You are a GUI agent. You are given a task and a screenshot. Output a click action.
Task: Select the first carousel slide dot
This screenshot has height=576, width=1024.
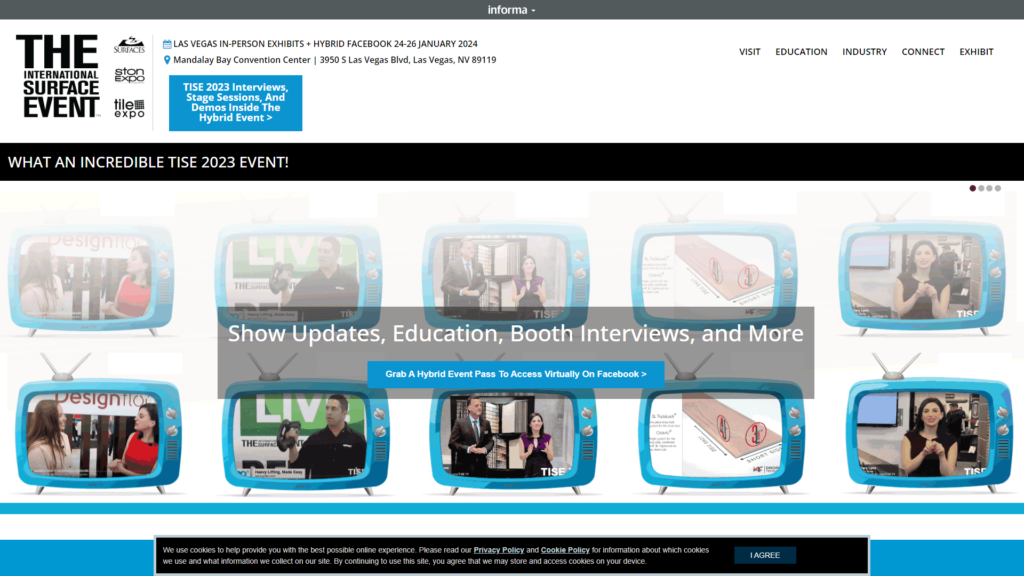(973, 188)
